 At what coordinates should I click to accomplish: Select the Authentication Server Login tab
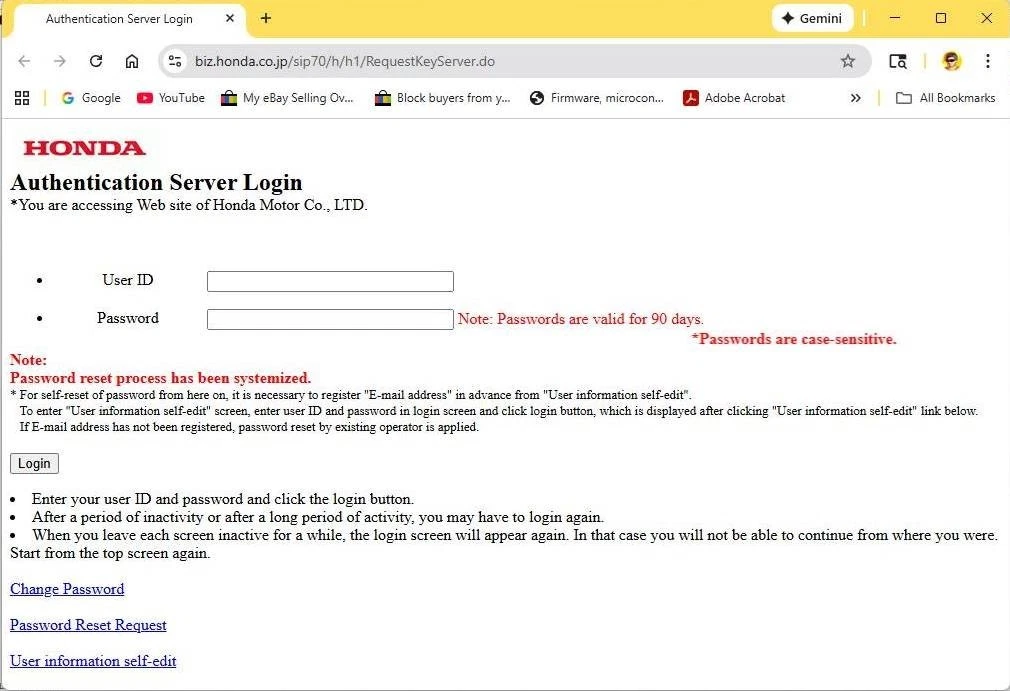point(129,19)
